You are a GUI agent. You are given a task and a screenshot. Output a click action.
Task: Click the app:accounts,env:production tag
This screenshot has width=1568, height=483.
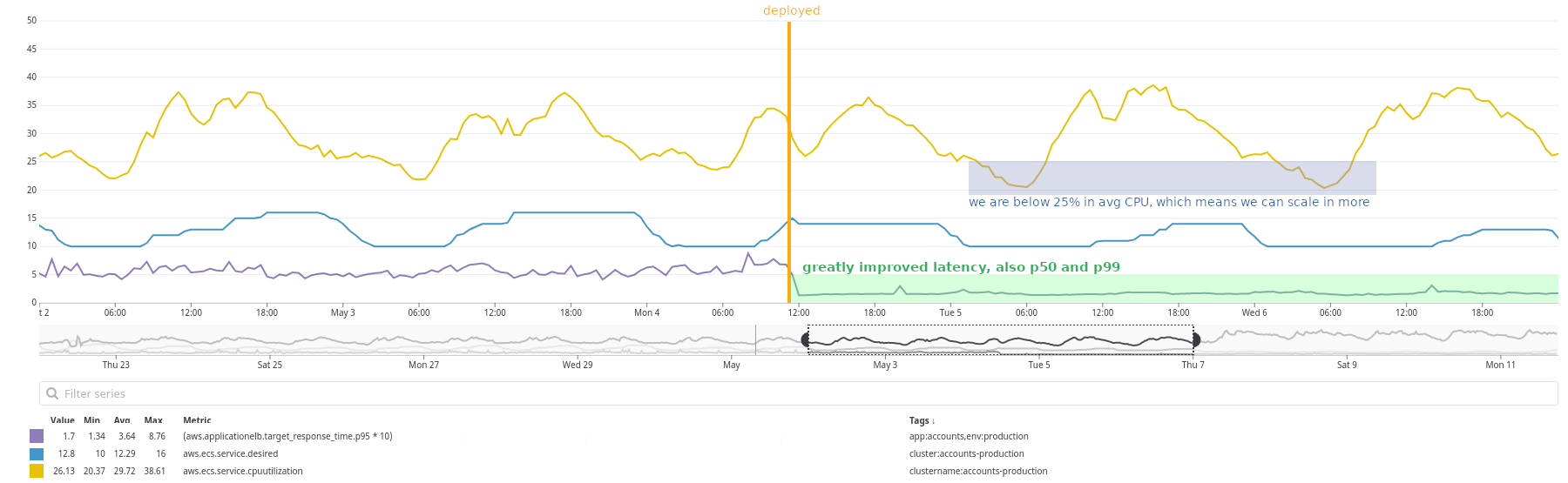click(969, 436)
